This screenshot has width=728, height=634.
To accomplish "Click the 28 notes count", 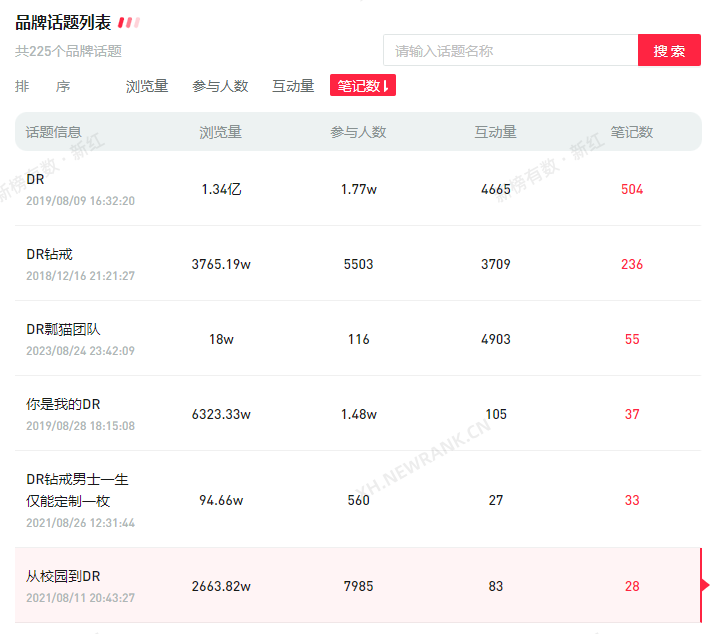I will (x=632, y=586).
